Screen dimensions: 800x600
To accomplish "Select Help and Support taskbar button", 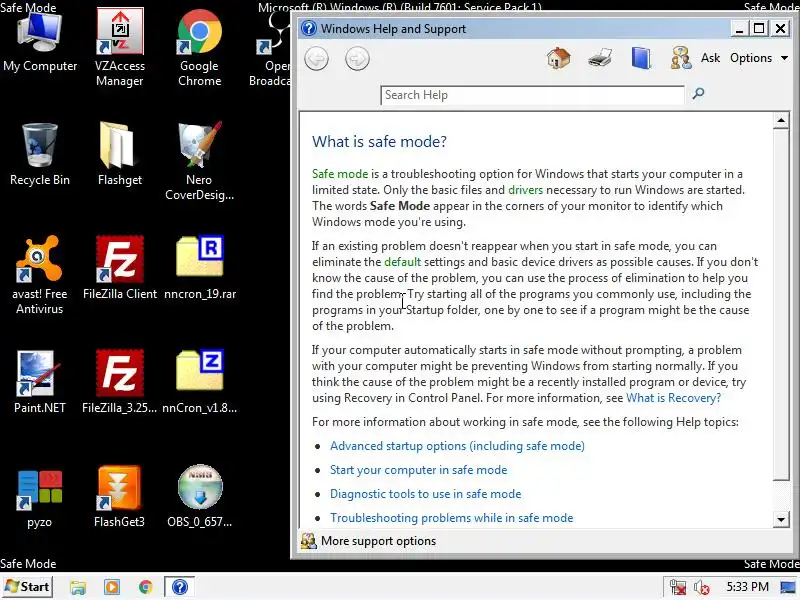I will pos(179,587).
